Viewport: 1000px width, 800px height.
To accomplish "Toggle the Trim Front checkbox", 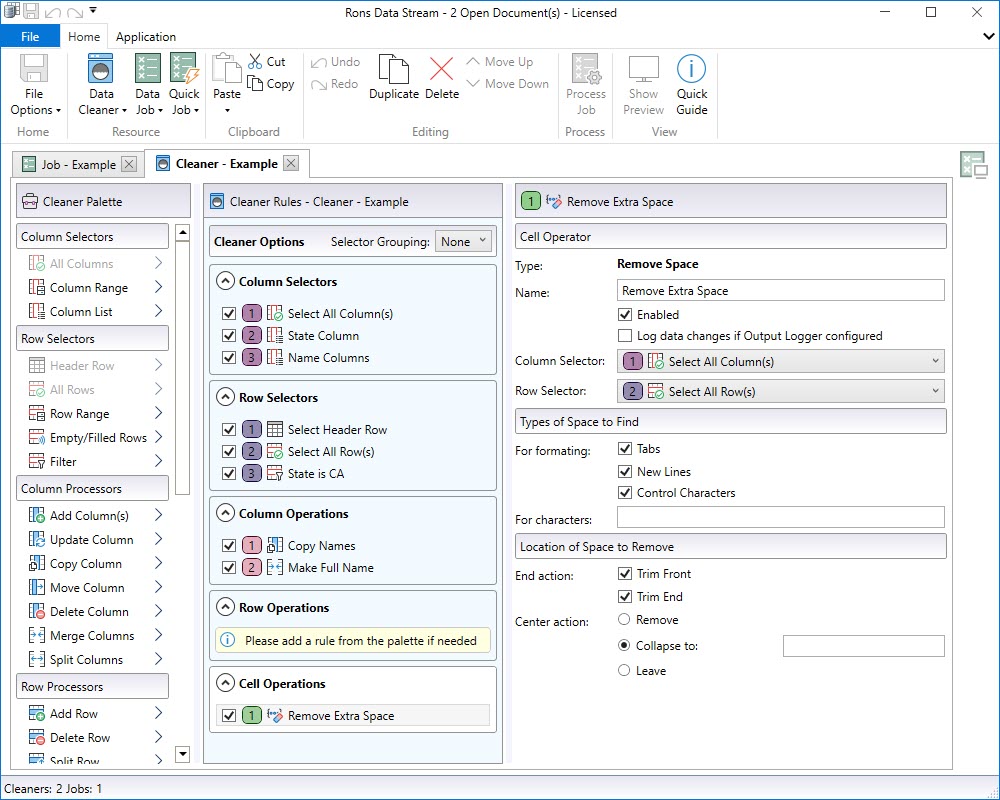I will coord(626,574).
